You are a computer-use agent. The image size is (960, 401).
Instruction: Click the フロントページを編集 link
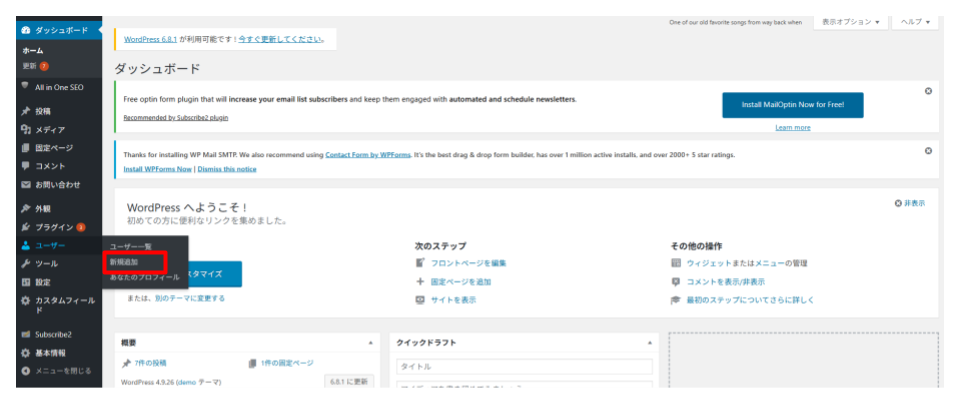point(469,263)
